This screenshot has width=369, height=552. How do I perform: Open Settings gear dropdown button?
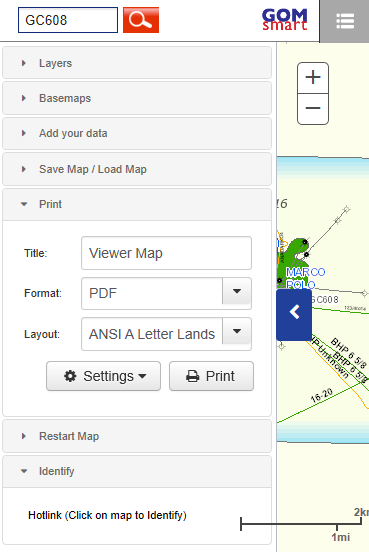(x=104, y=376)
